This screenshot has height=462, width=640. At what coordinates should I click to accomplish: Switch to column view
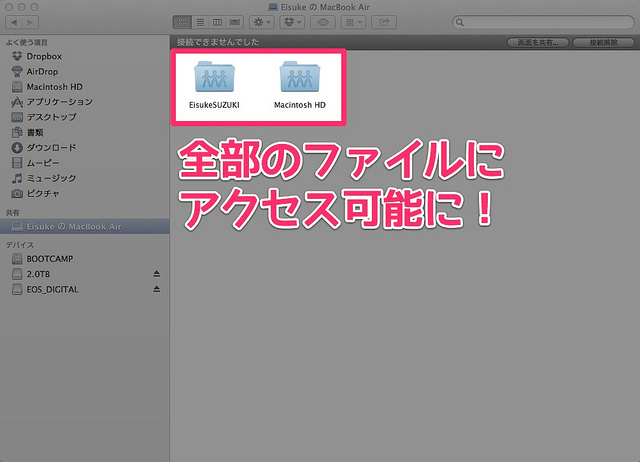point(218,22)
